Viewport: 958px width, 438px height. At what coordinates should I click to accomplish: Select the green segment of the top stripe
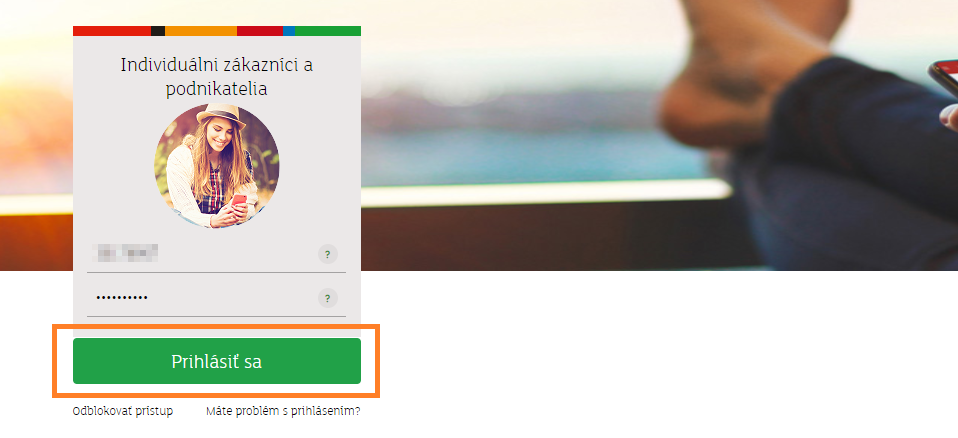328,31
